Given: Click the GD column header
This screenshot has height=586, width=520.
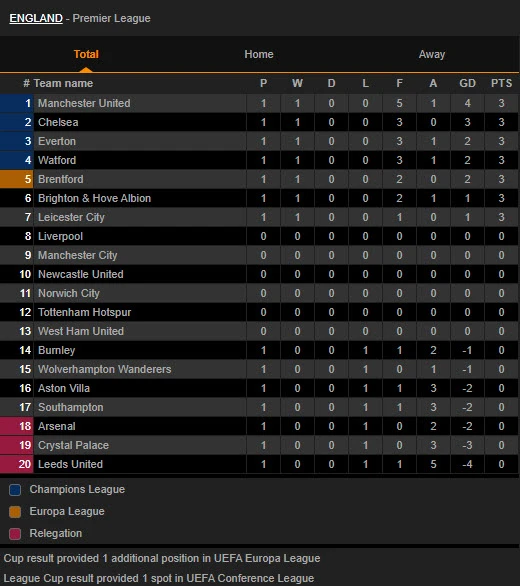Looking at the screenshot, I should tap(467, 83).
